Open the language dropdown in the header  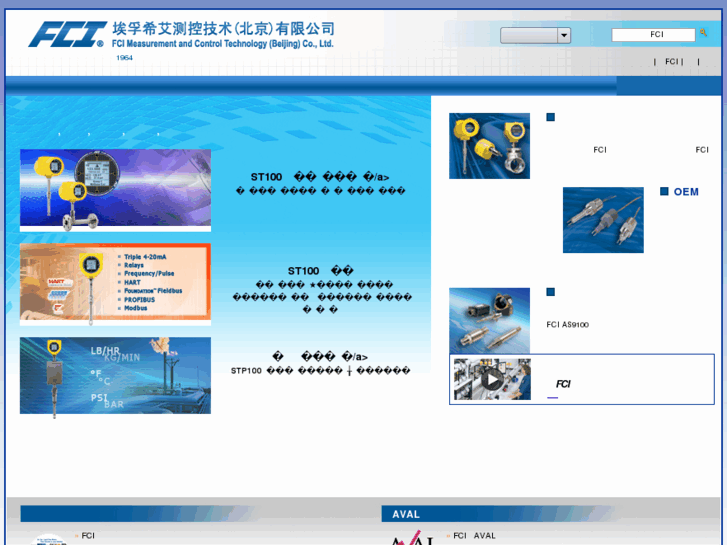pos(535,35)
